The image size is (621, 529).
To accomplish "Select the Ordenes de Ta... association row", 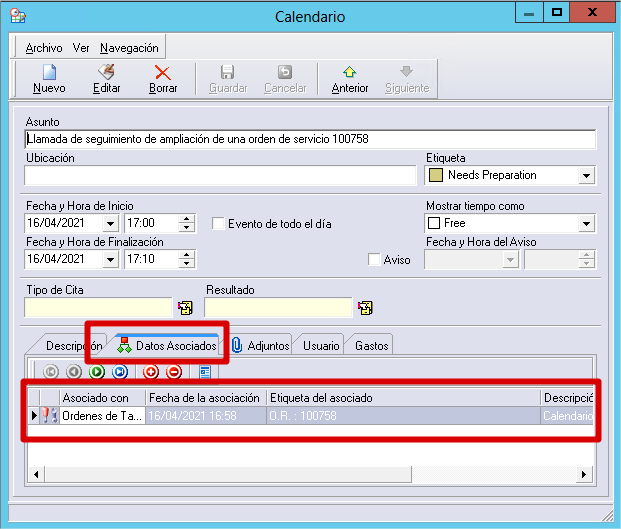I will click(x=102, y=416).
